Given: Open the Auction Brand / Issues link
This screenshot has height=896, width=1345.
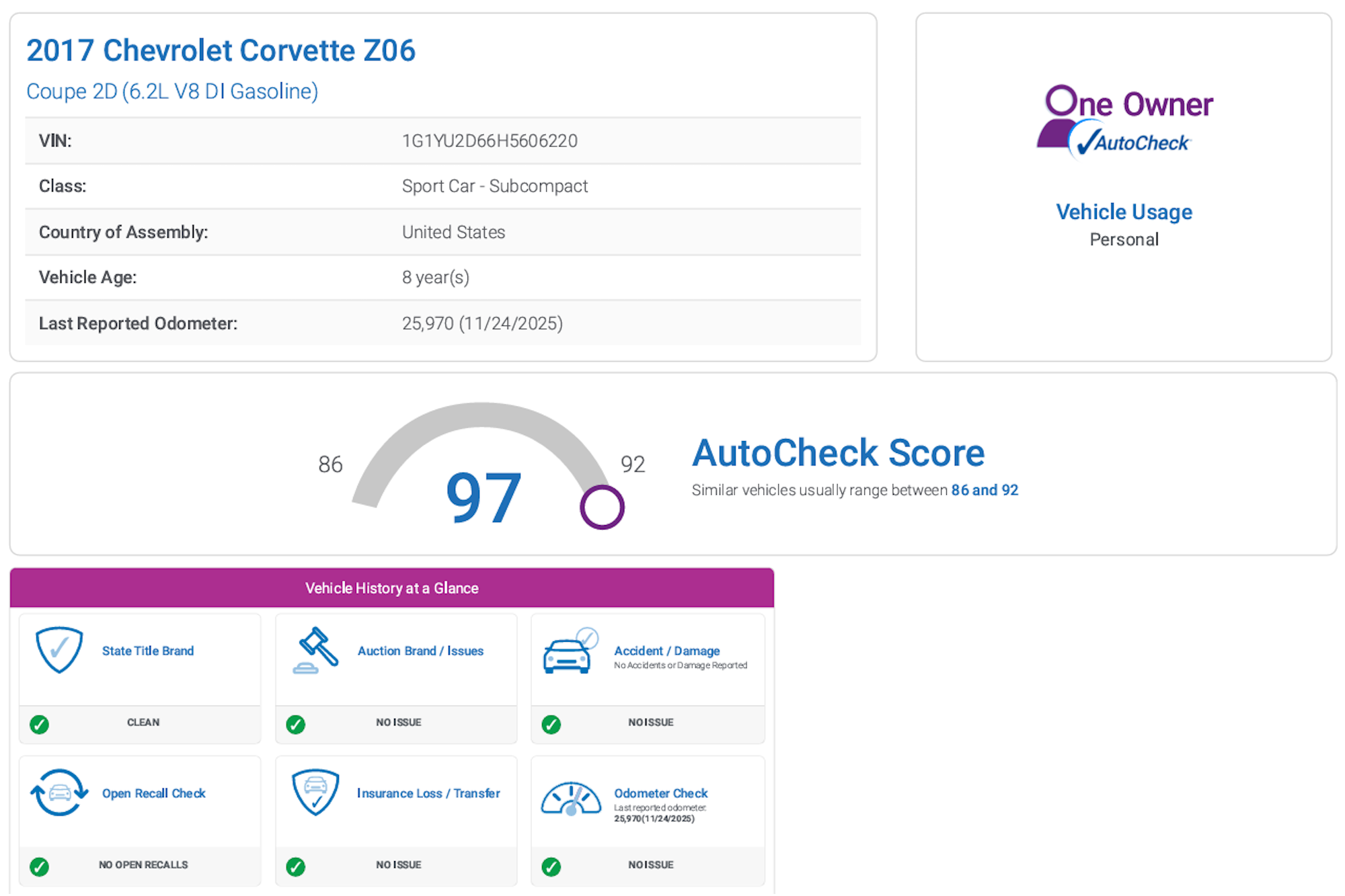Looking at the screenshot, I should (x=420, y=651).
